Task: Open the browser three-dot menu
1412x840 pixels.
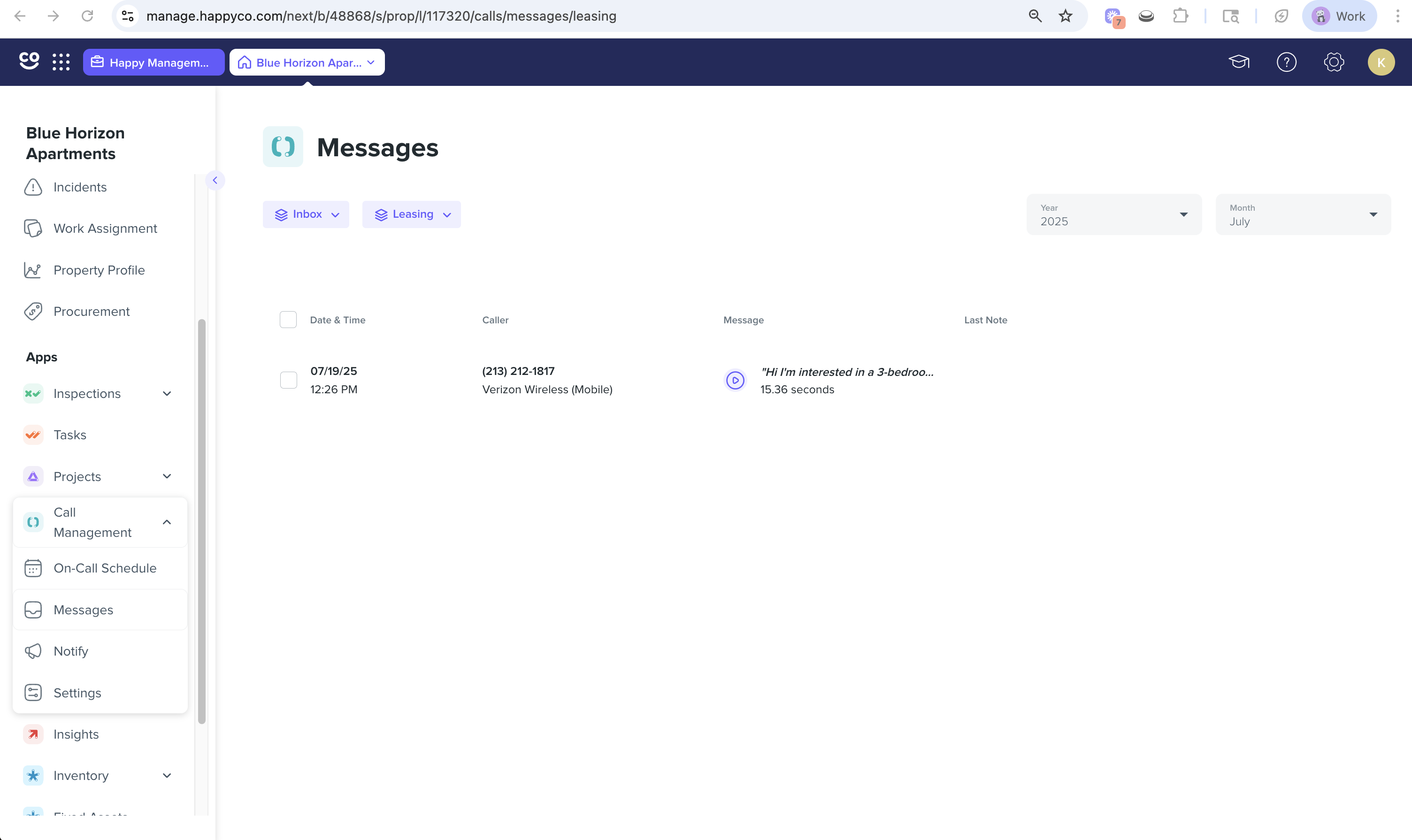Action: point(1397,16)
